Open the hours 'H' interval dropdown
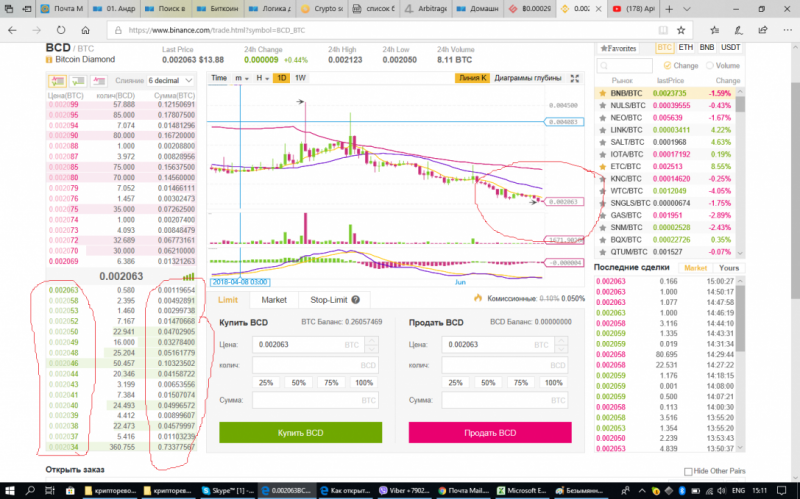Viewport: 800px width, 499px height. point(262,78)
